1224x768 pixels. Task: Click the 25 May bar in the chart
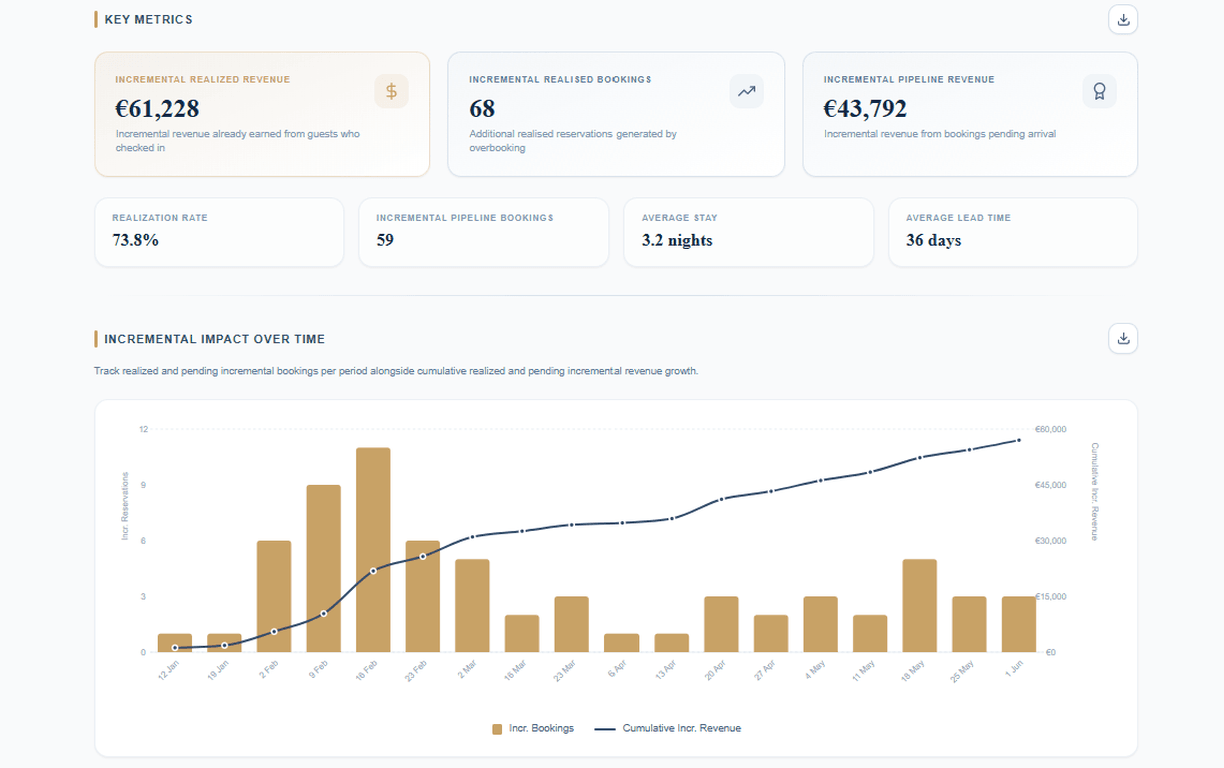coord(969,624)
